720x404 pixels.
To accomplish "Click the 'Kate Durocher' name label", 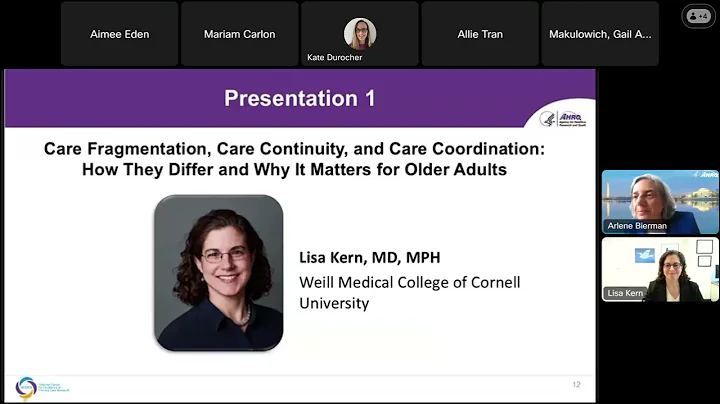I will (334, 57).
